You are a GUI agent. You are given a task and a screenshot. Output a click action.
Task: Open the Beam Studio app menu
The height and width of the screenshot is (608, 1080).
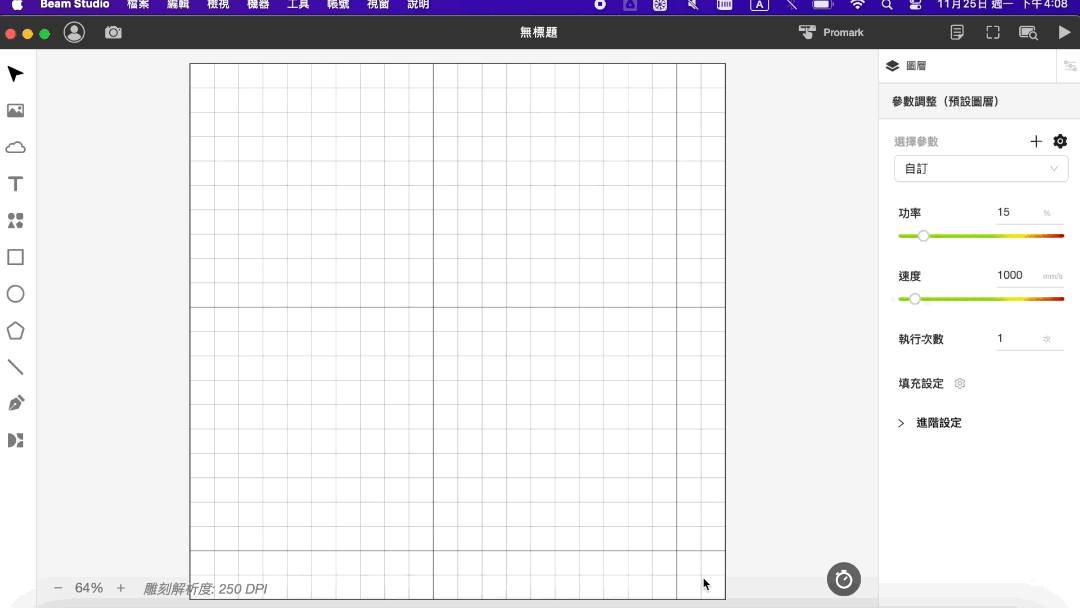74,4
